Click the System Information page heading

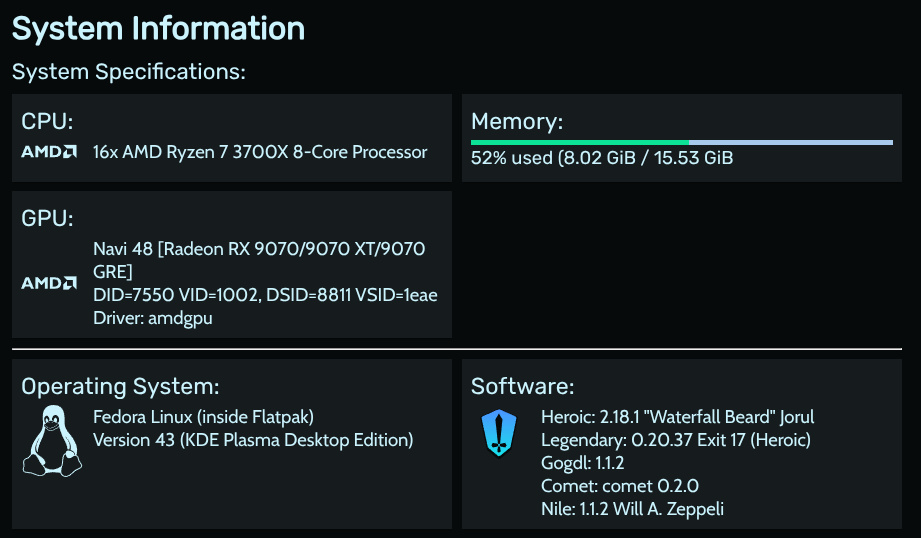tap(158, 28)
